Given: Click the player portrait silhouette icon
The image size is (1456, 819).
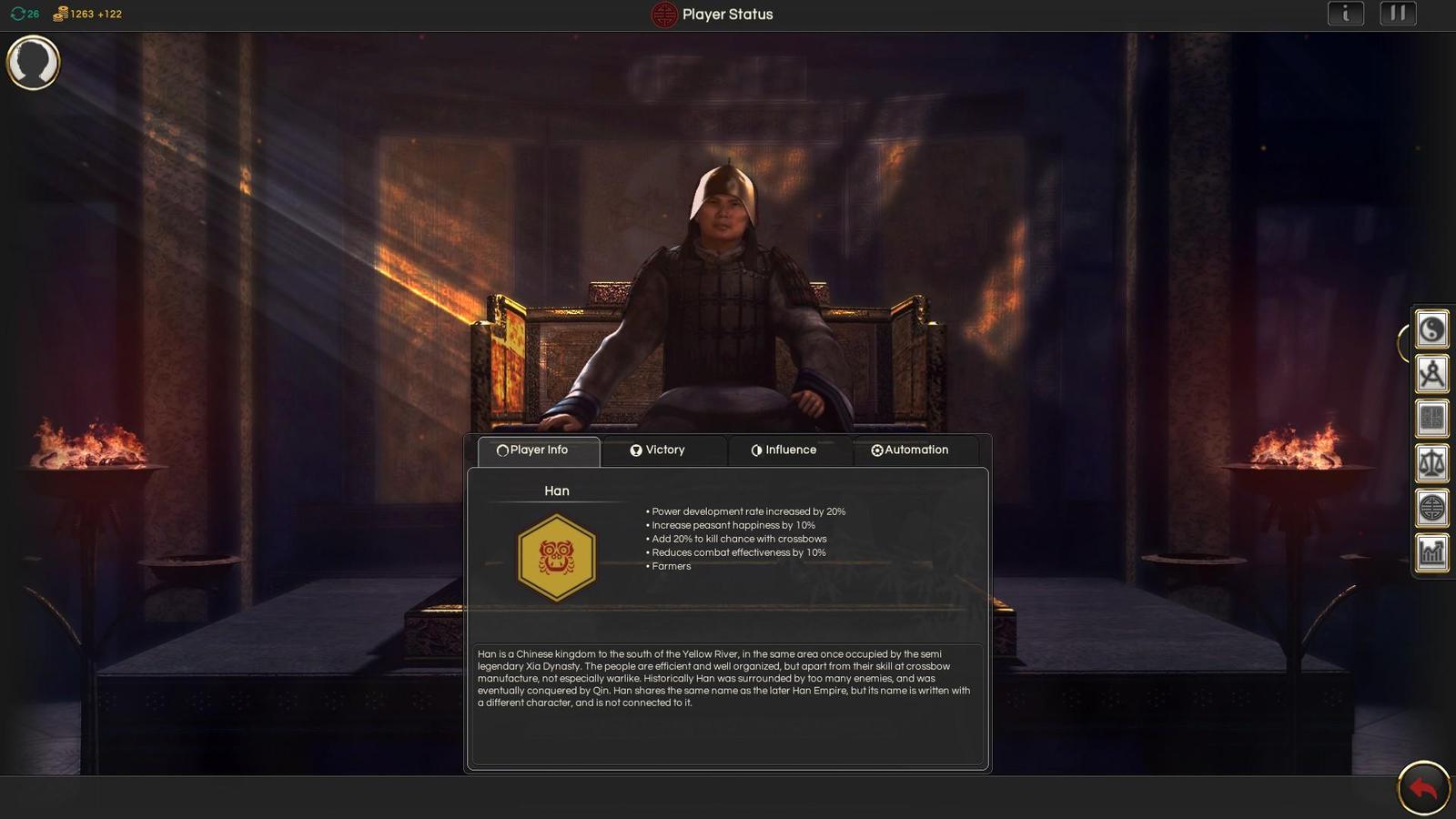Looking at the screenshot, I should [x=33, y=63].
